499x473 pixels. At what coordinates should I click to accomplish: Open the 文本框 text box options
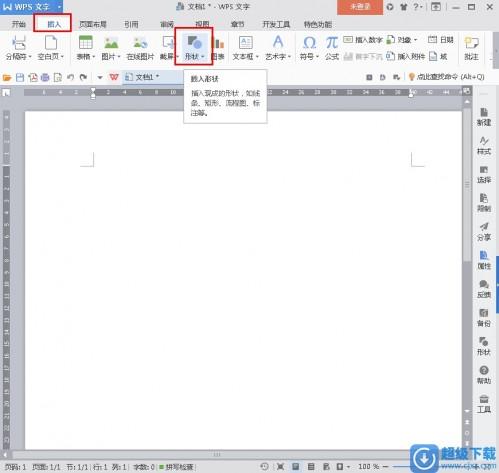pos(246,47)
